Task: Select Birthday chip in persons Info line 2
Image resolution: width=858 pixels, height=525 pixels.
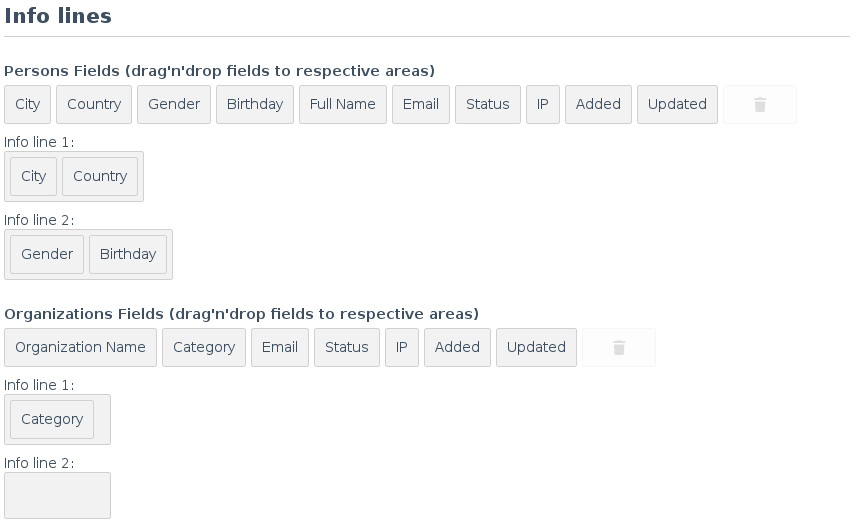Action: [128, 254]
